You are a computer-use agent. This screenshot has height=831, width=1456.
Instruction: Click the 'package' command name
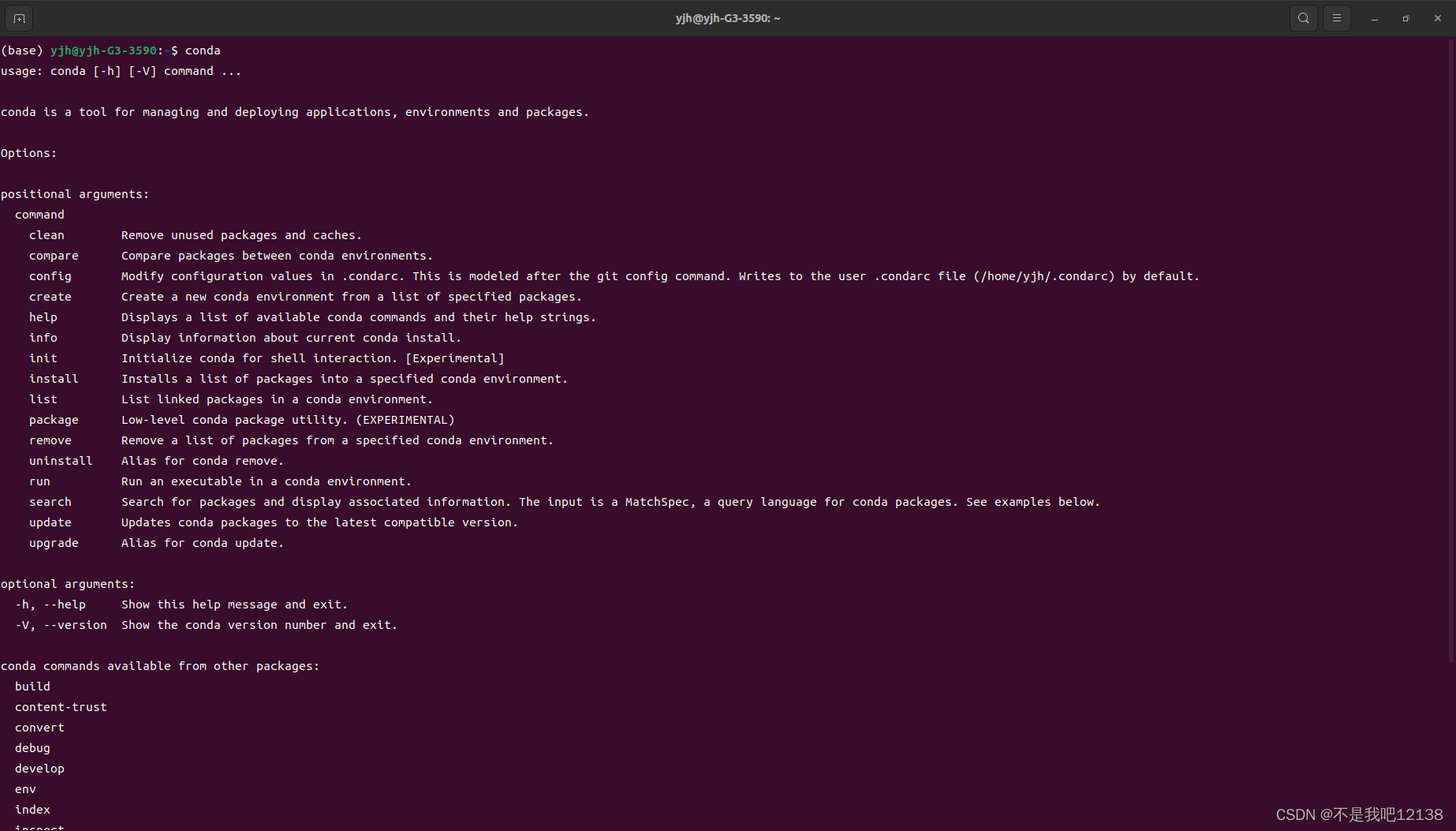(54, 420)
